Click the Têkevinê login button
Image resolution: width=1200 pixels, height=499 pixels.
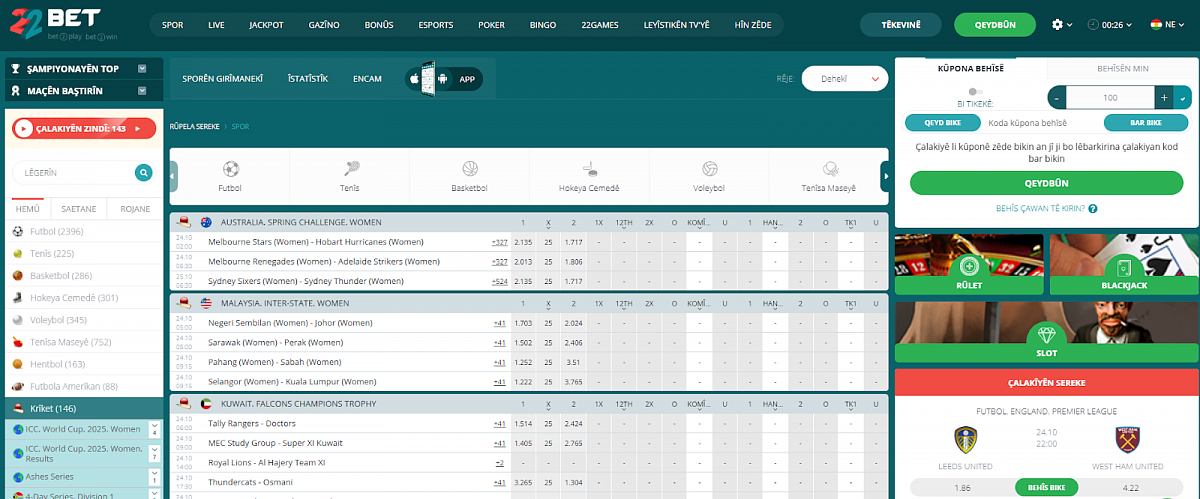[x=900, y=24]
